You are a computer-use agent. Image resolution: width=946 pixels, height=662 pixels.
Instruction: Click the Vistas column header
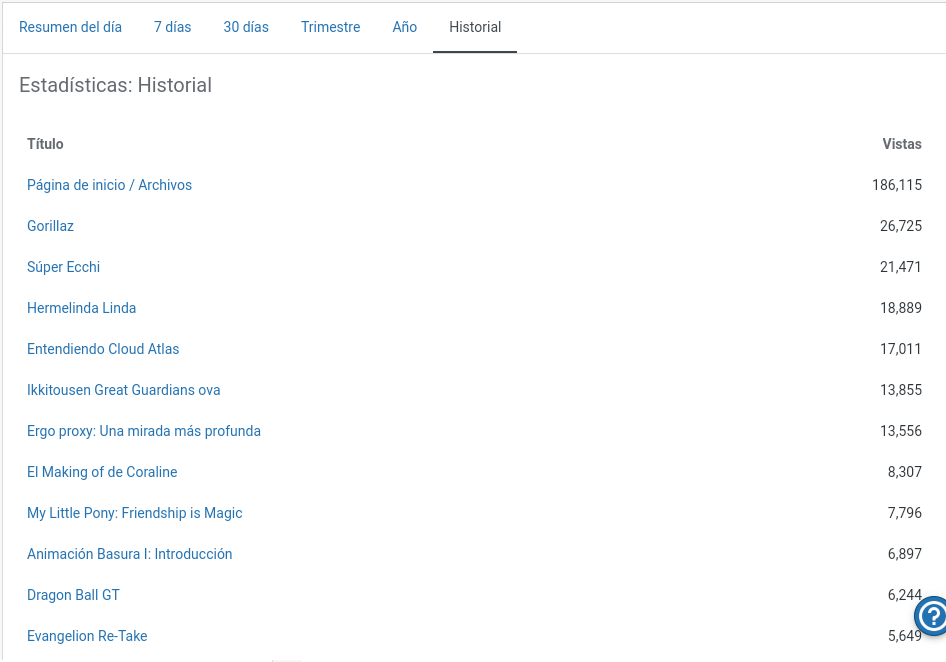[x=901, y=144]
